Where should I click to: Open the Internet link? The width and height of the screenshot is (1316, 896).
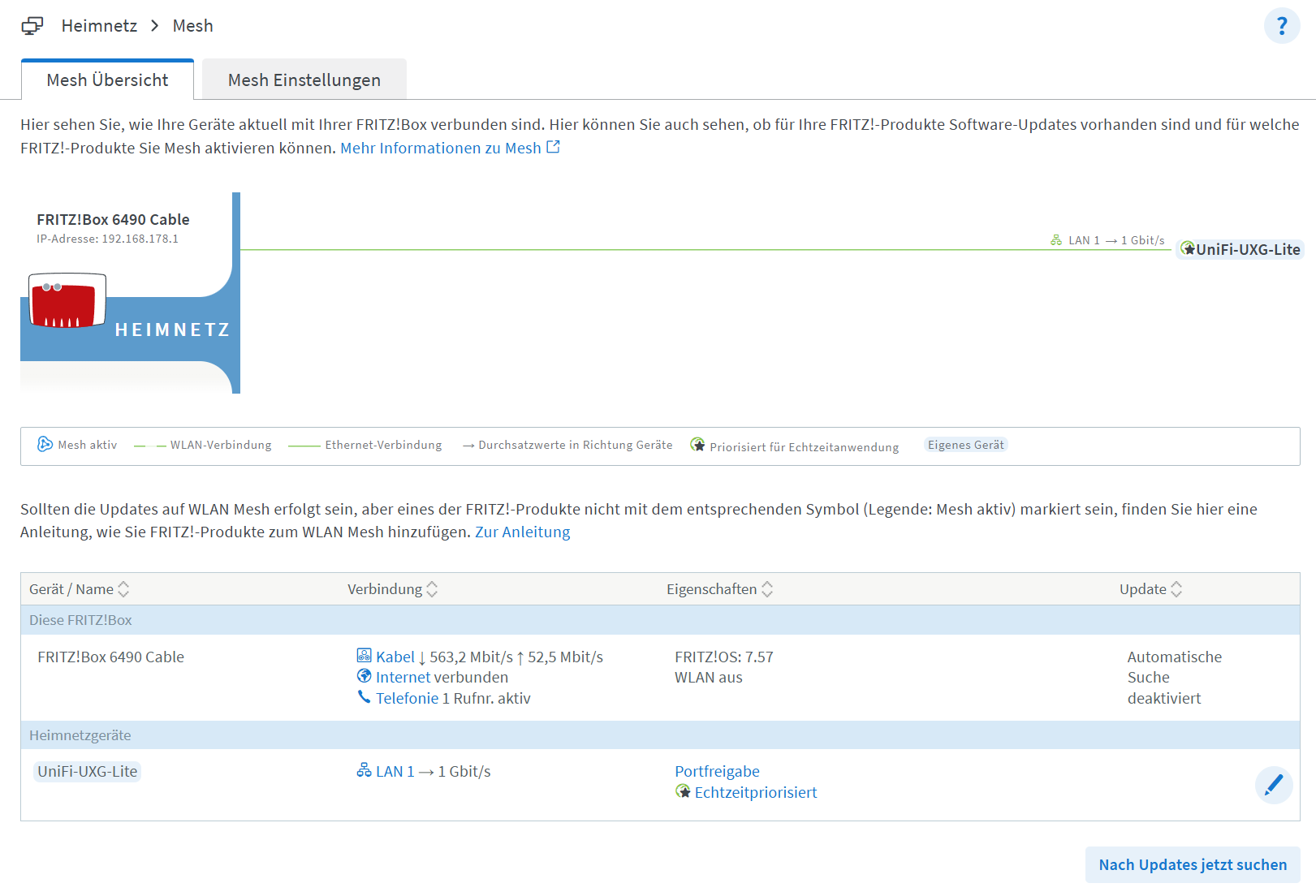click(403, 677)
